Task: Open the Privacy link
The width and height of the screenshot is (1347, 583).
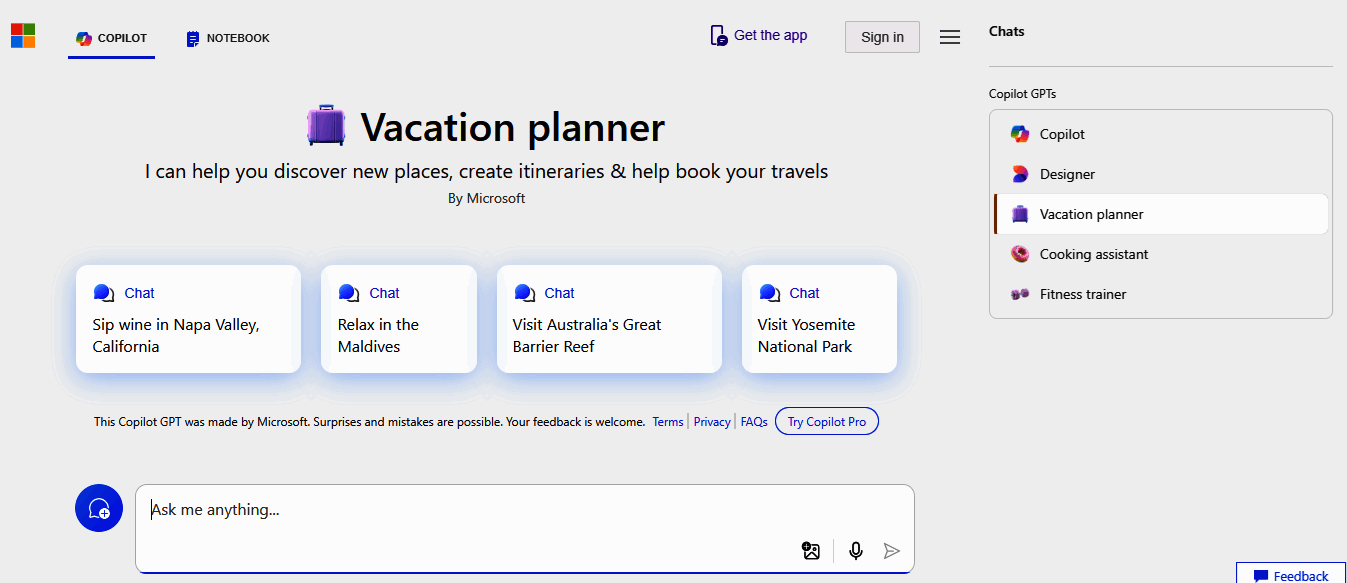Action: tap(712, 422)
